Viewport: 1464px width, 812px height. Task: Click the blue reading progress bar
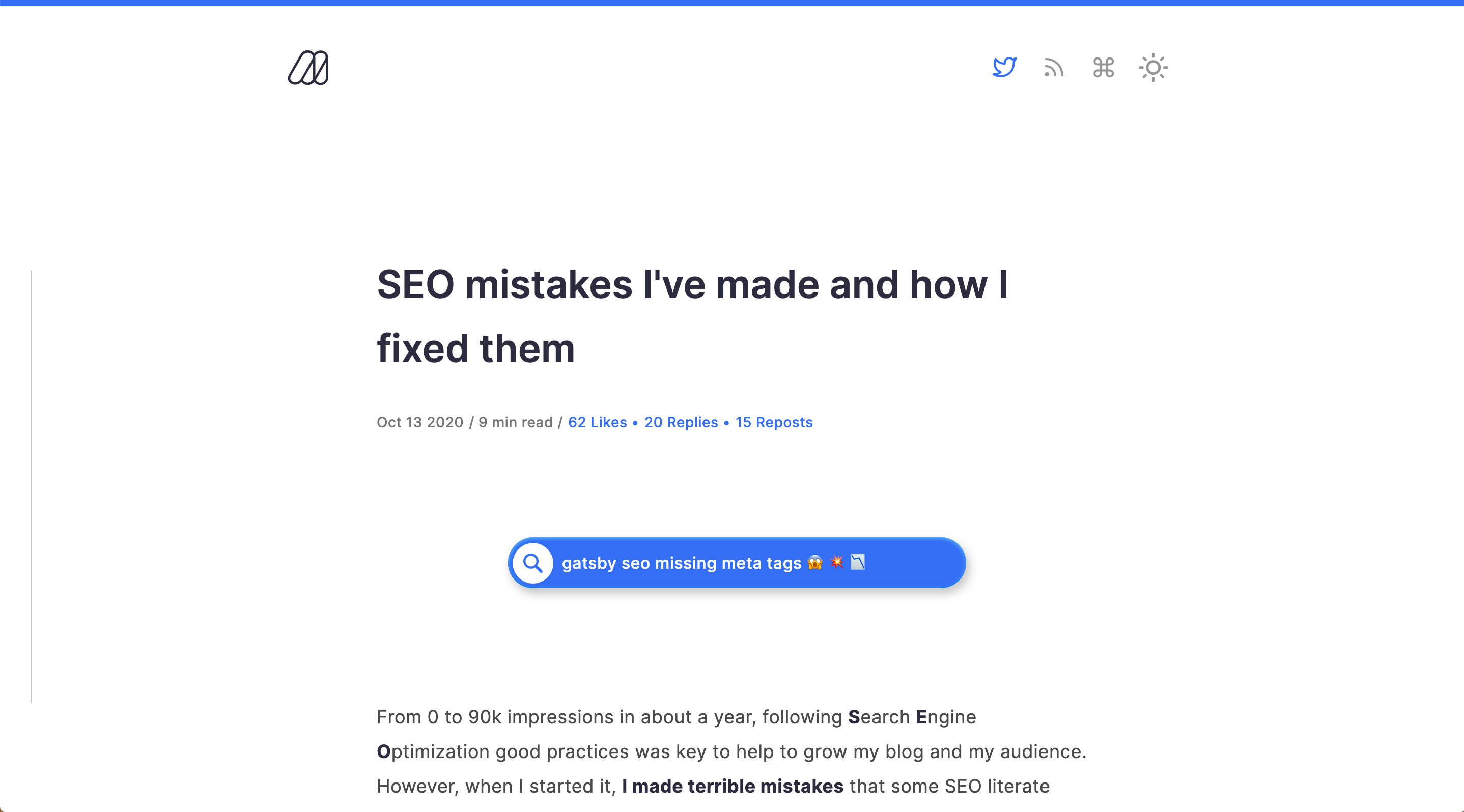tap(732, 3)
